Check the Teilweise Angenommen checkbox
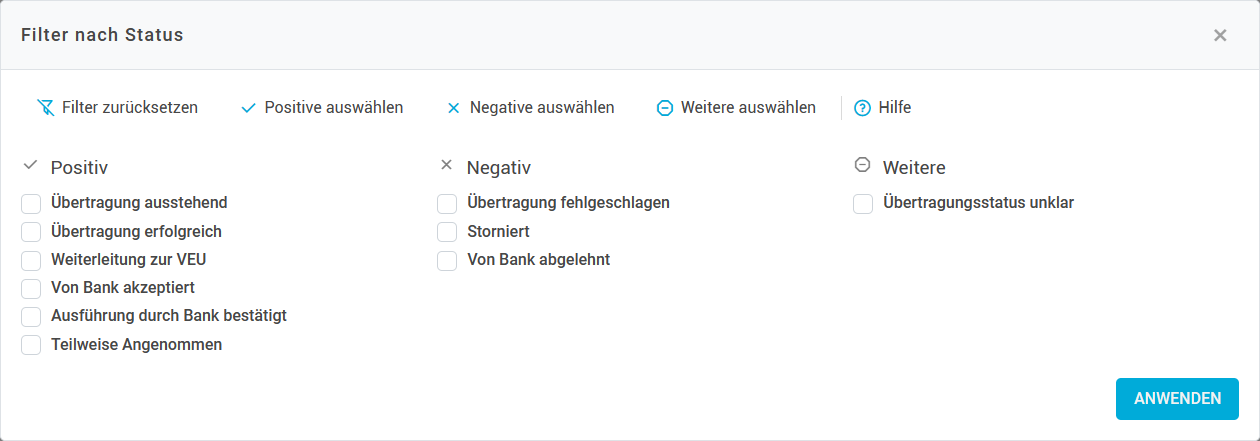Screen dimensions: 1260x441 pyautogui.click(x=31, y=345)
